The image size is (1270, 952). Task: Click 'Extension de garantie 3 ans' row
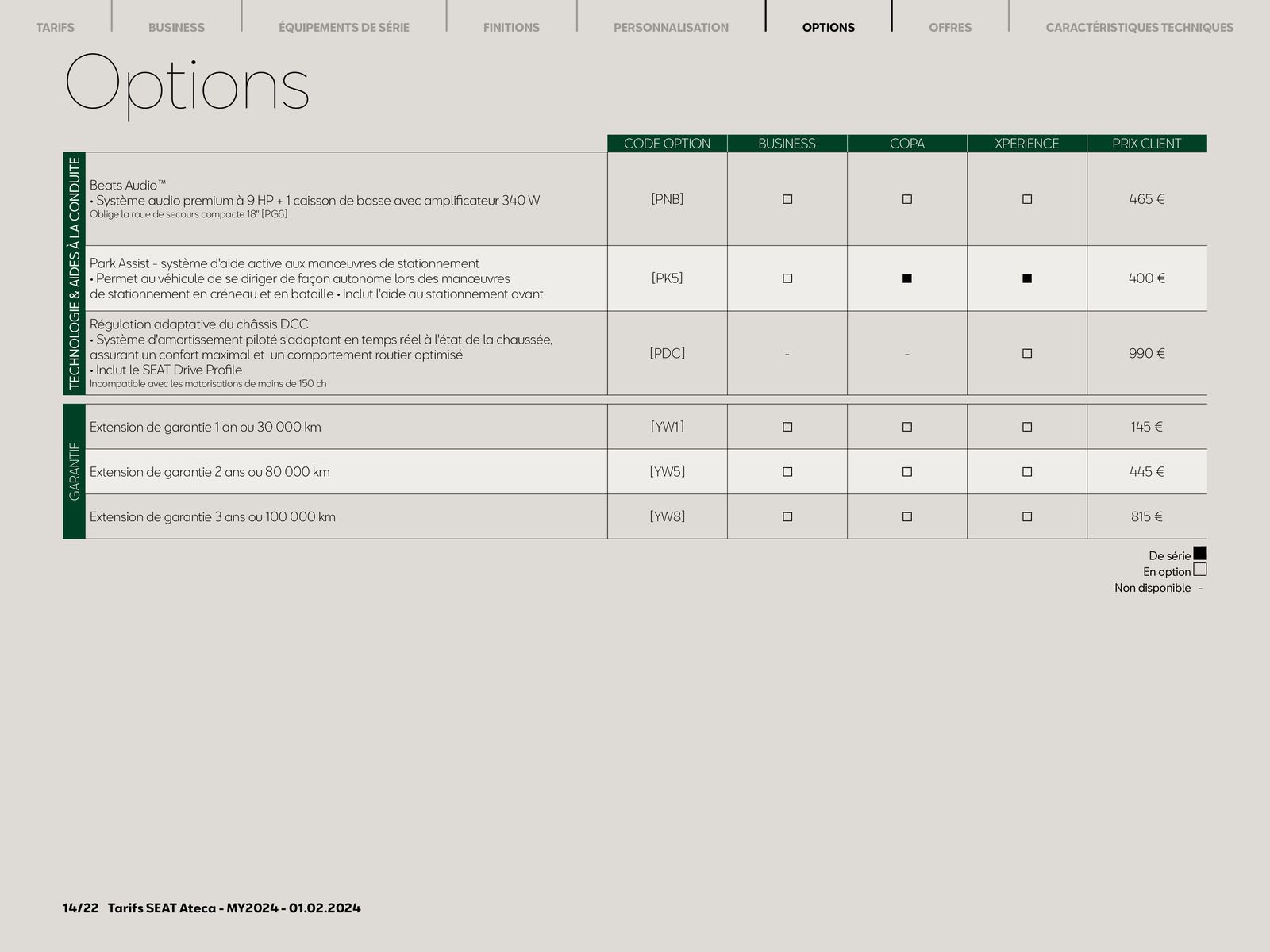pyautogui.click(x=346, y=516)
